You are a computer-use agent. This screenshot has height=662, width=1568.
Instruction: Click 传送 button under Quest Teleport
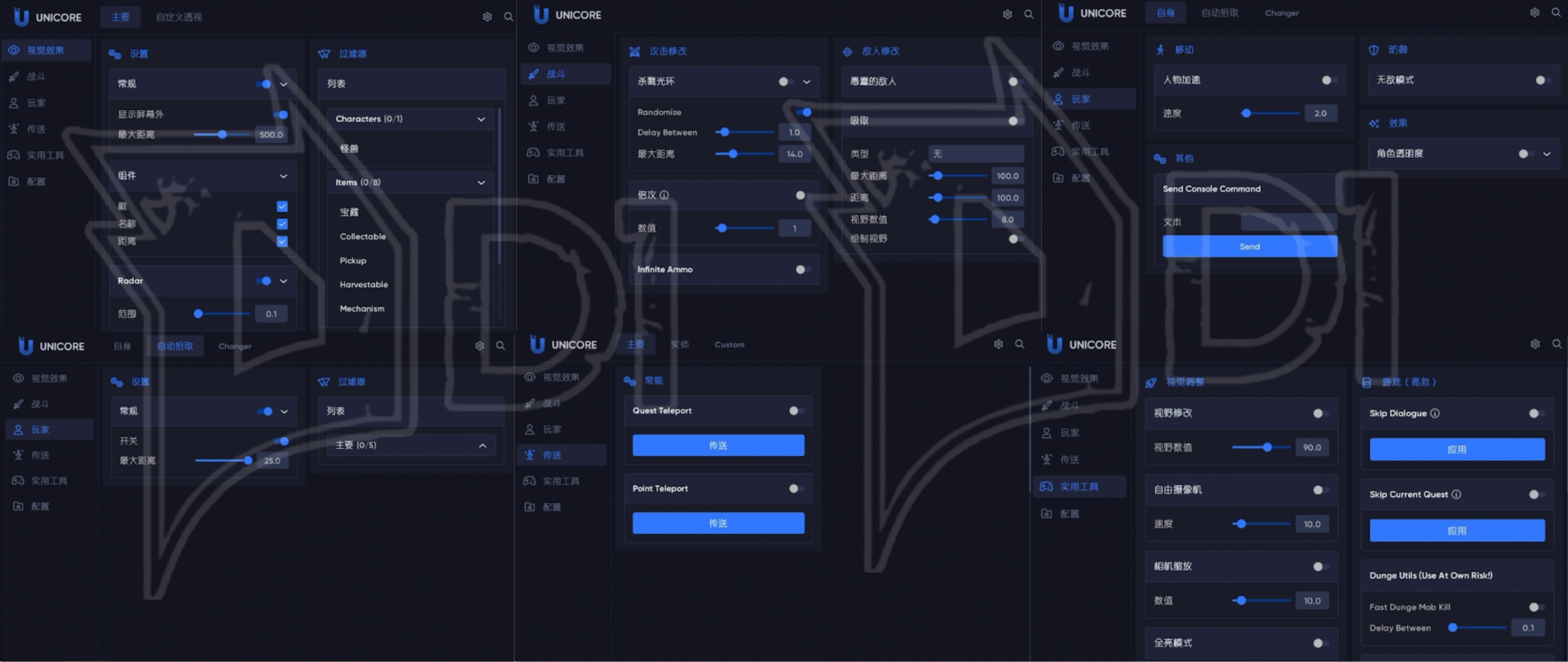[x=718, y=445]
